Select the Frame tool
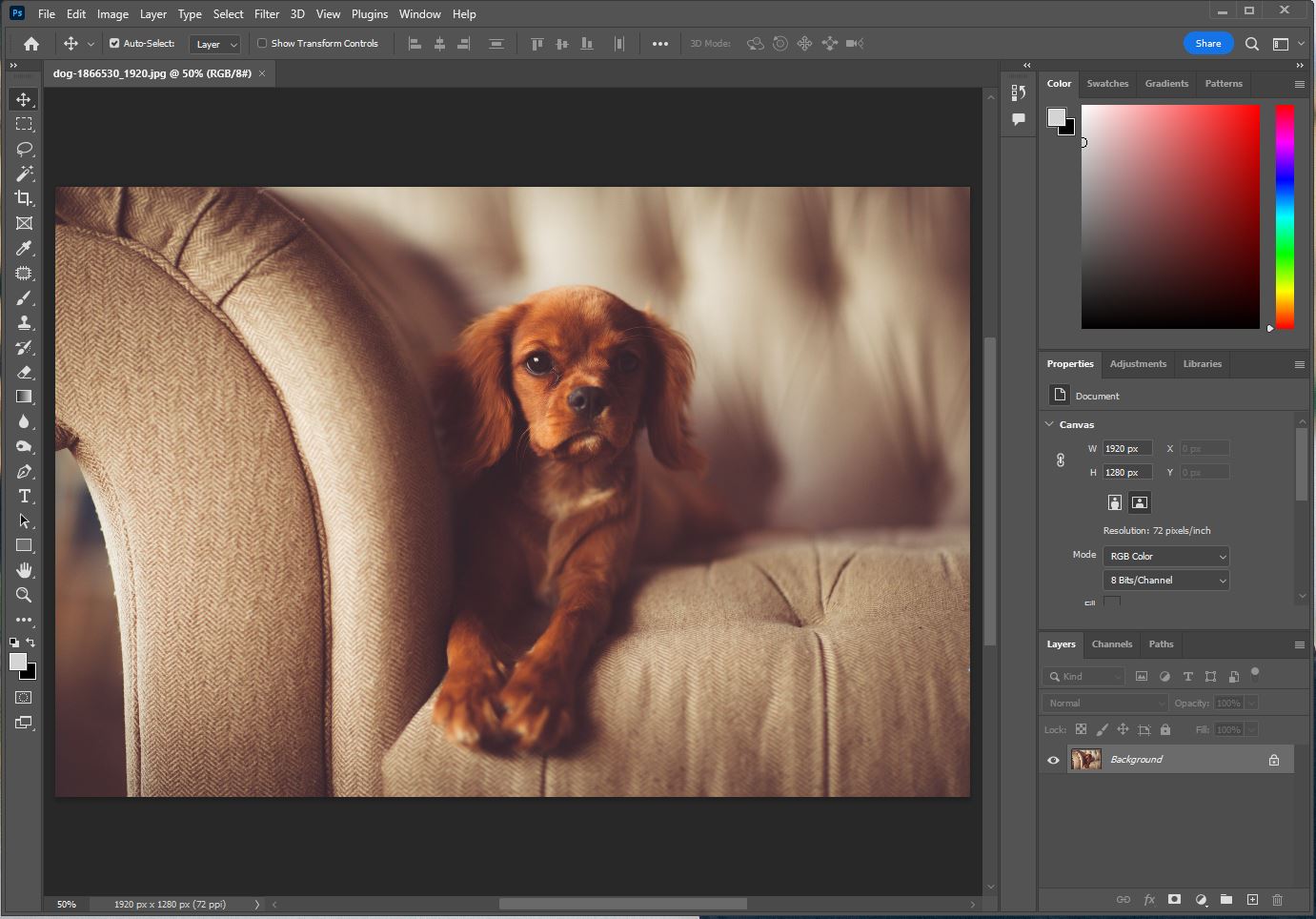Viewport: 1316px width, 919px height. [x=24, y=223]
